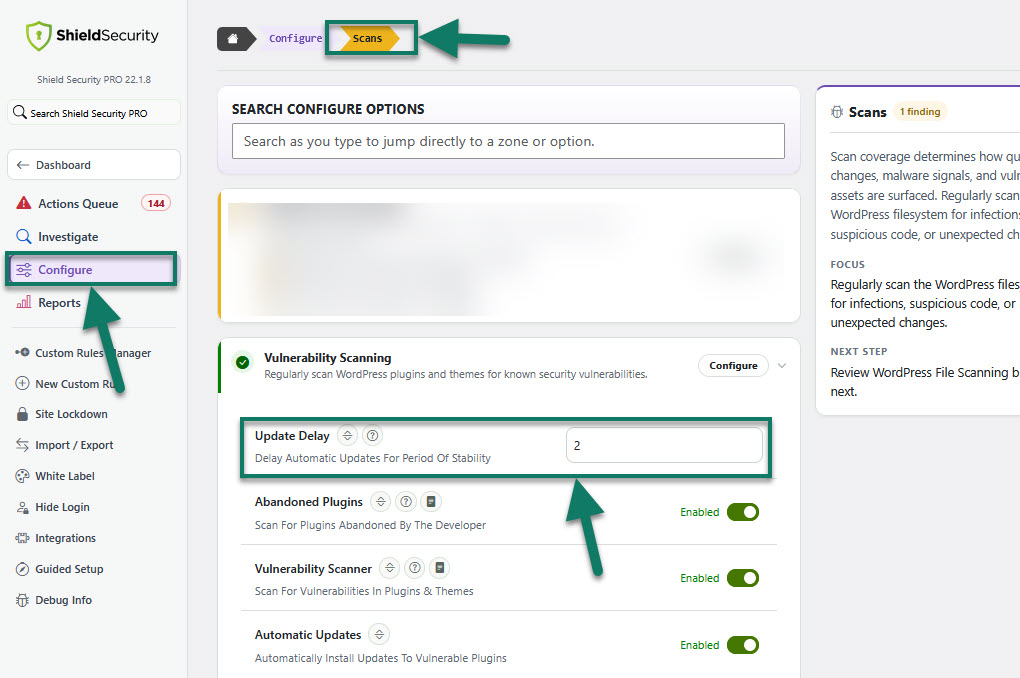Click the Scans breadcrumb
The height and width of the screenshot is (678, 1020).
tap(367, 38)
